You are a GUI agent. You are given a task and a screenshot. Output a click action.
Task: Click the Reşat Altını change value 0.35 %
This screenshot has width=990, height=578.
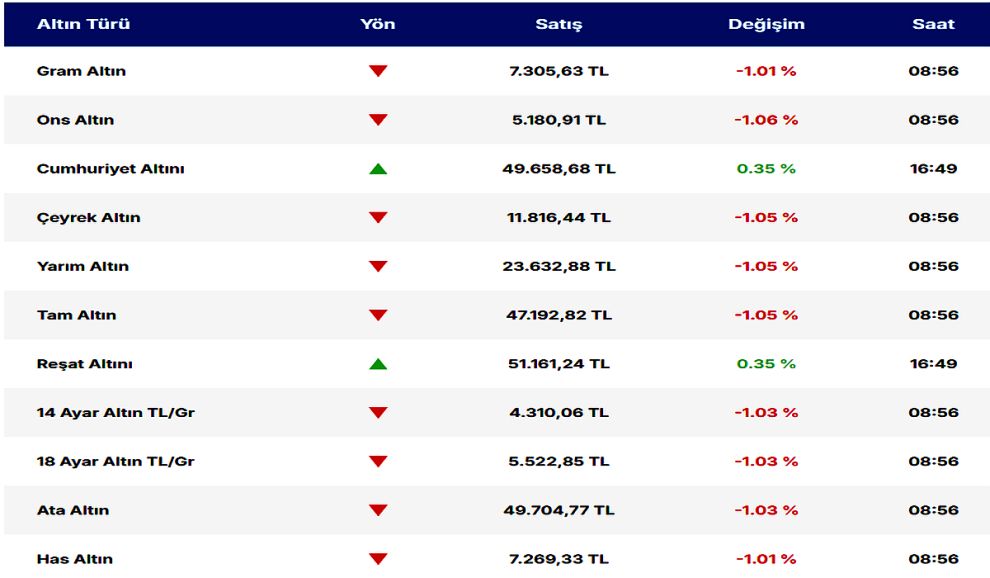click(766, 364)
